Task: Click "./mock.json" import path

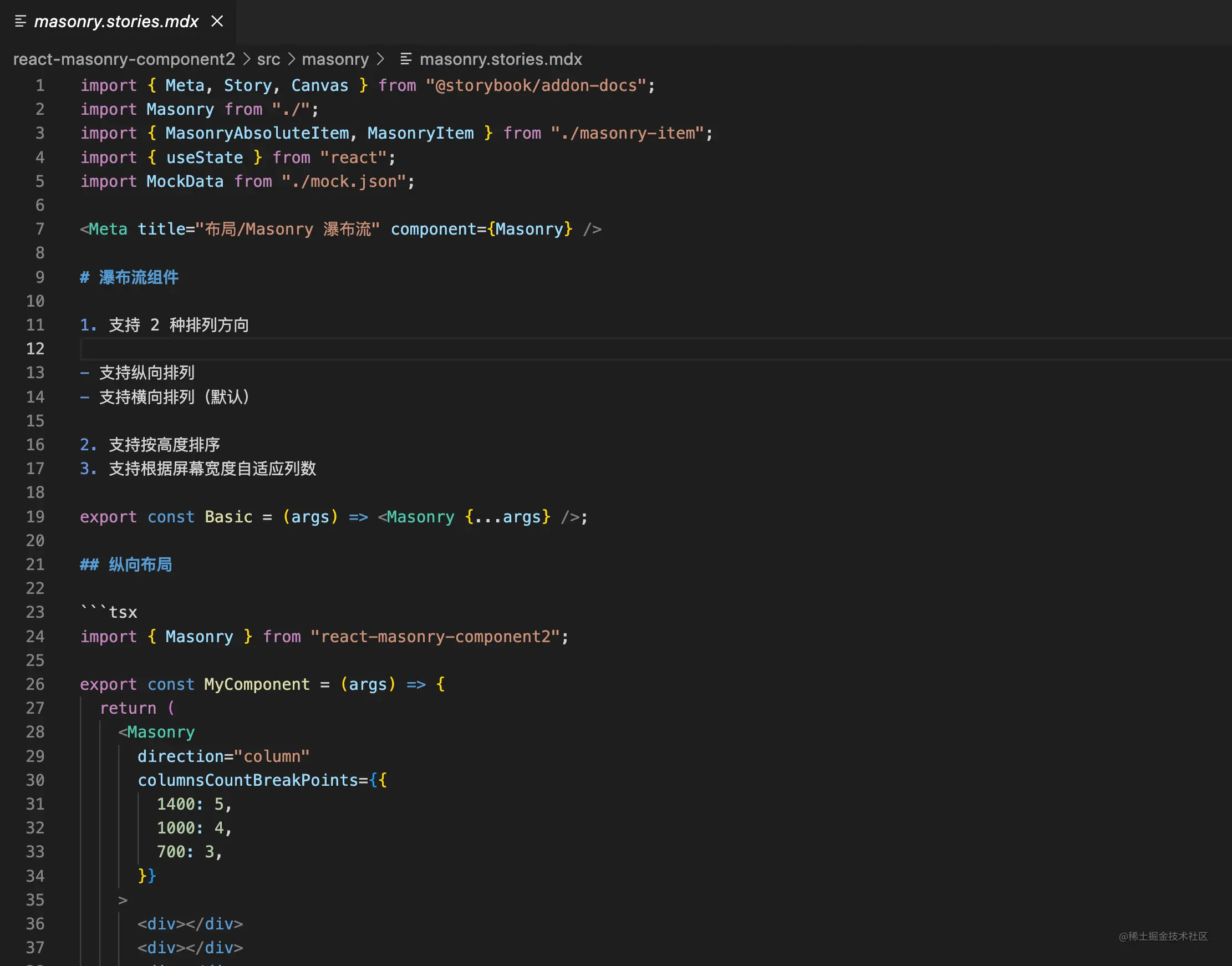Action: click(344, 181)
